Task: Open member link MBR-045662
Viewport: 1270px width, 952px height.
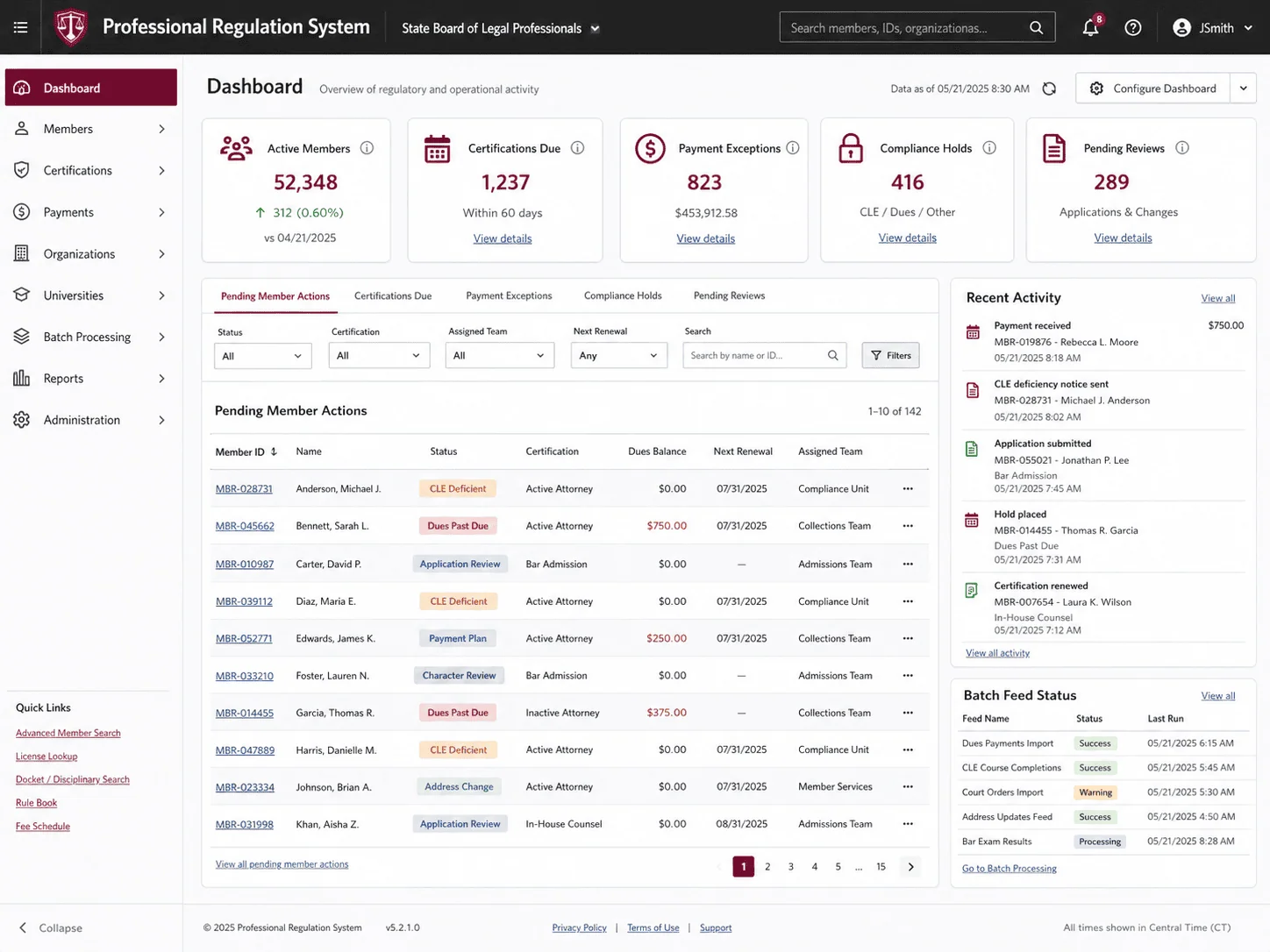Action: click(245, 526)
